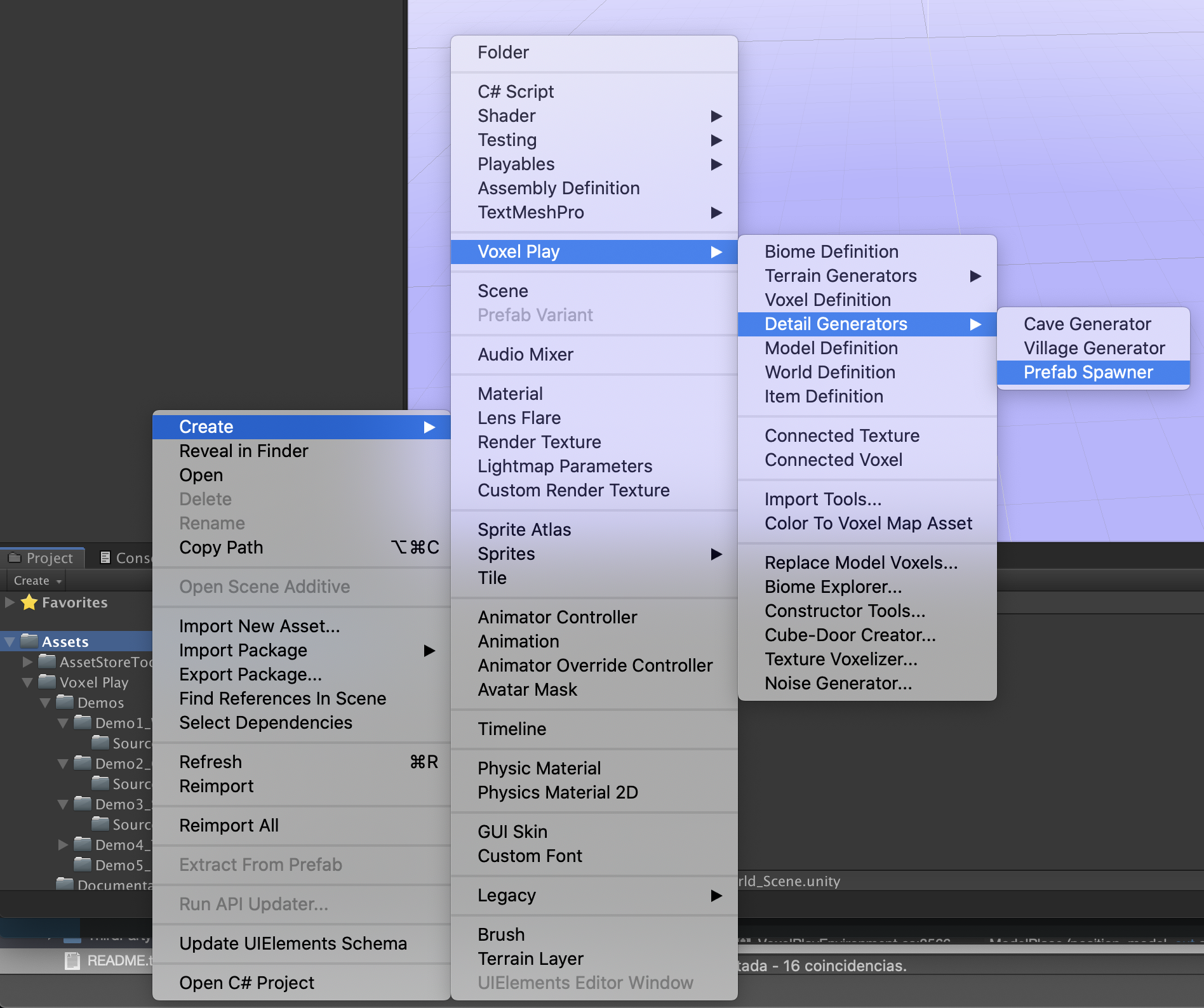Open Biome Explorer... tool
The height and width of the screenshot is (1008, 1204).
click(x=867, y=587)
